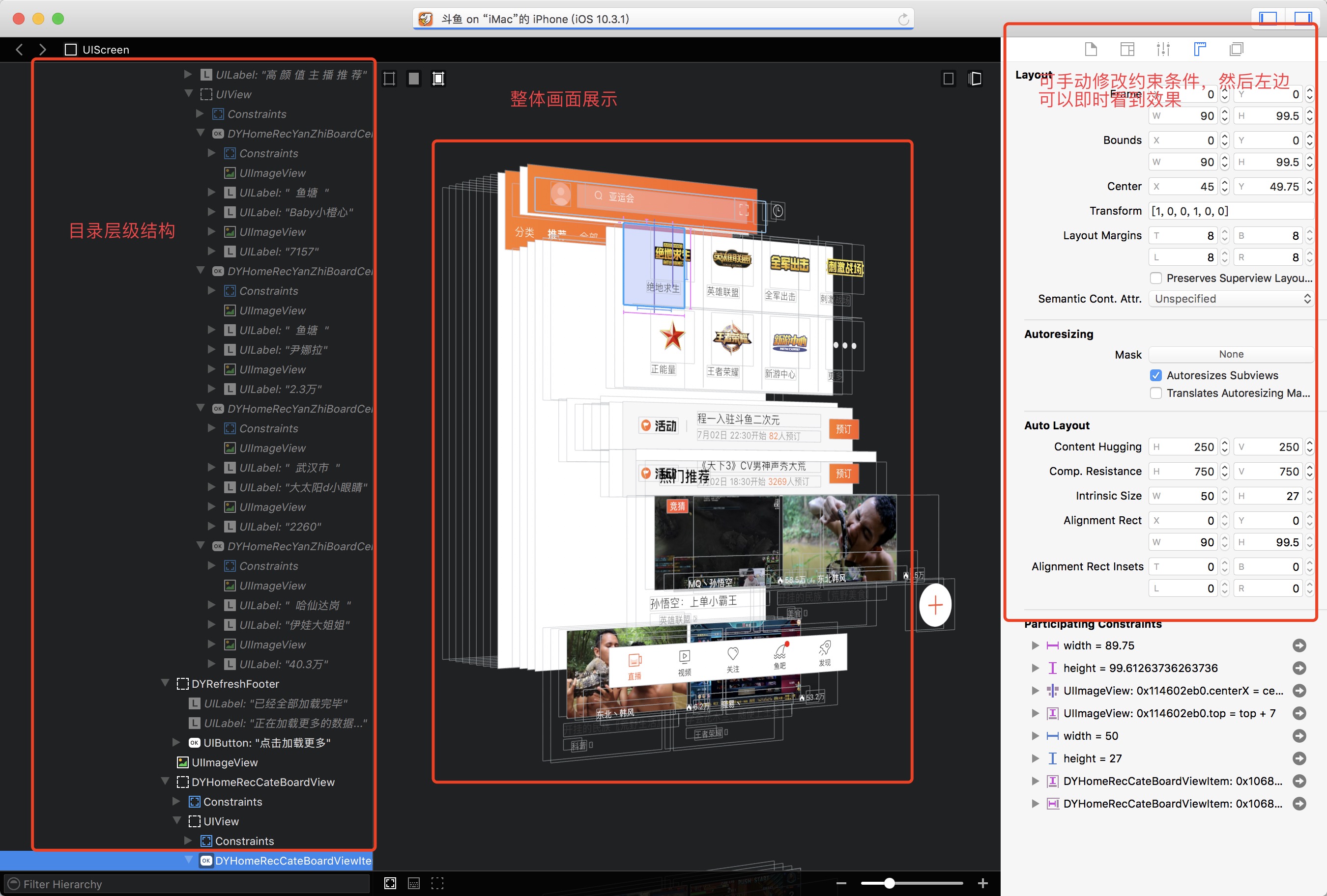Expand the height = 99.6126 constraint details
Image resolution: width=1327 pixels, height=896 pixels.
pyautogui.click(x=1035, y=668)
